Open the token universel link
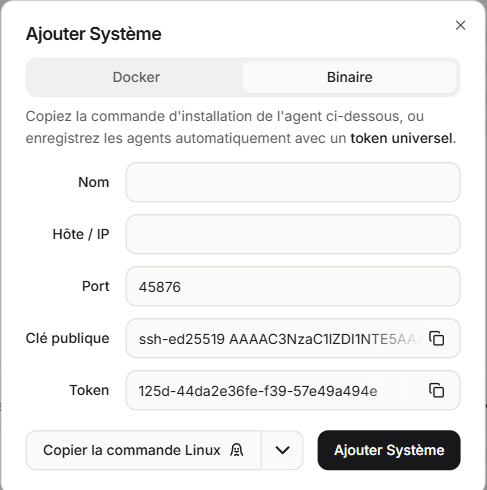The image size is (487, 490). point(401,138)
